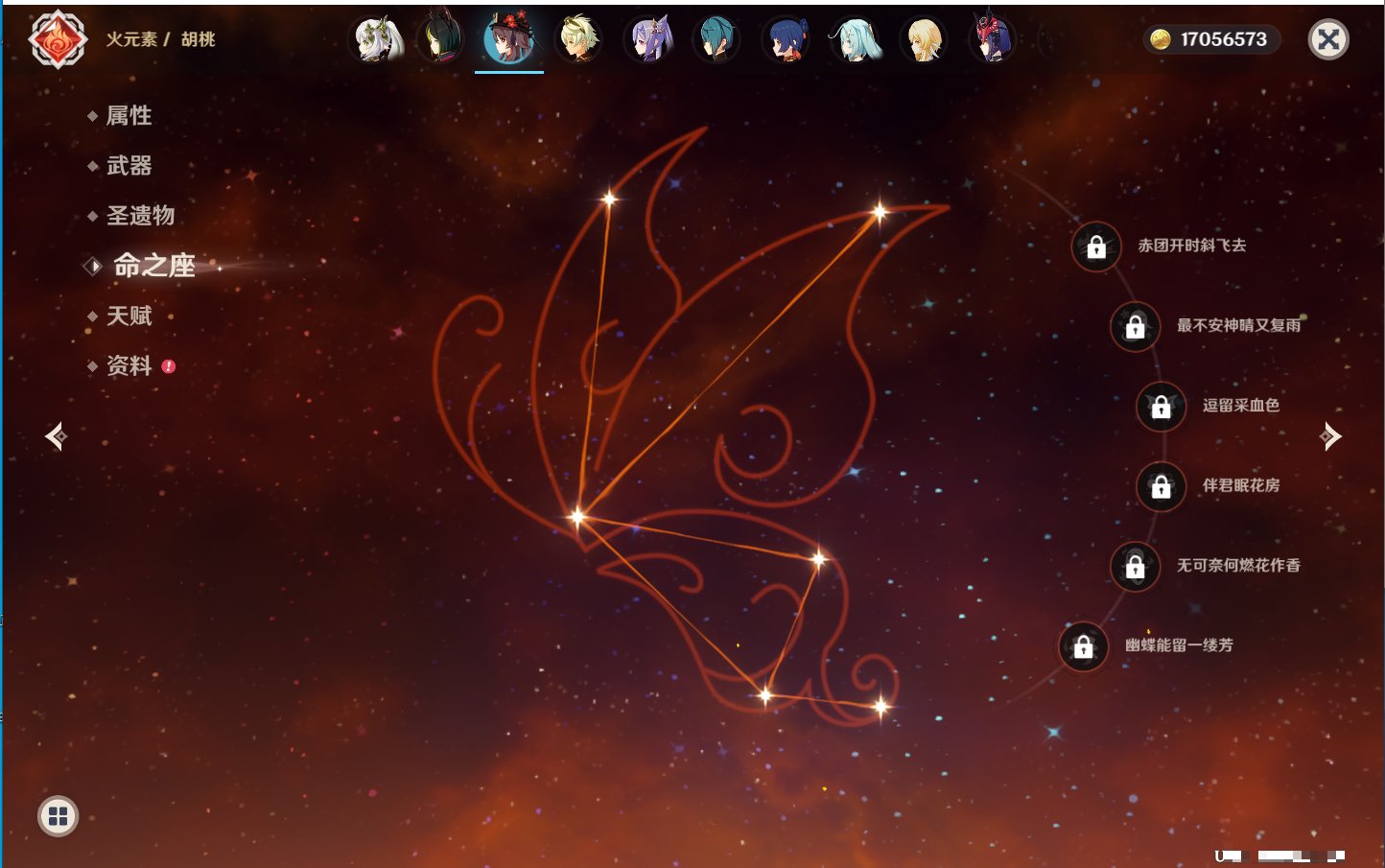Open the 资料 profile tab
1385x868 pixels.
(x=129, y=365)
